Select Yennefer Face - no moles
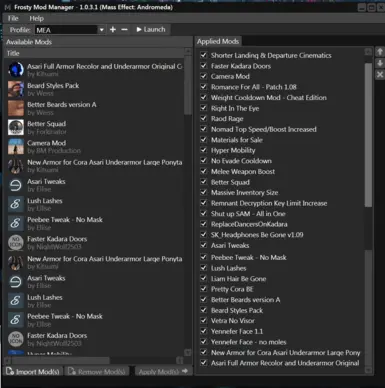This screenshot has height=388, width=385. [x=248, y=342]
